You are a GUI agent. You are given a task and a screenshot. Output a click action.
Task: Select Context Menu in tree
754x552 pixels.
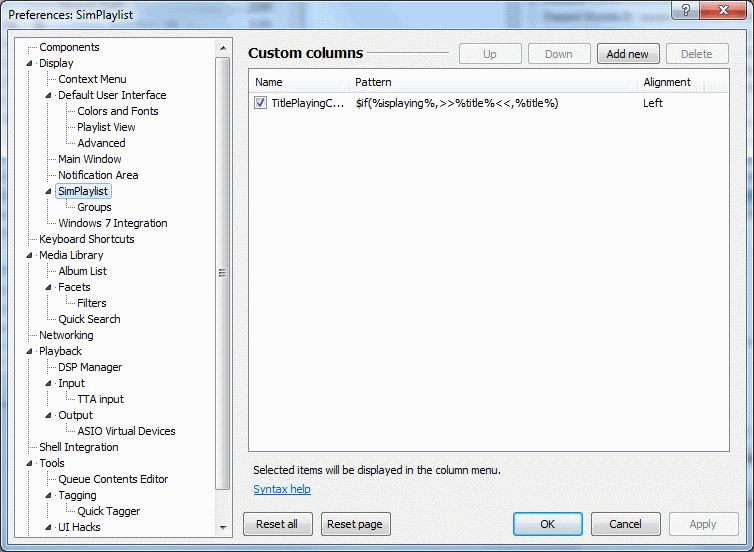[x=92, y=79]
